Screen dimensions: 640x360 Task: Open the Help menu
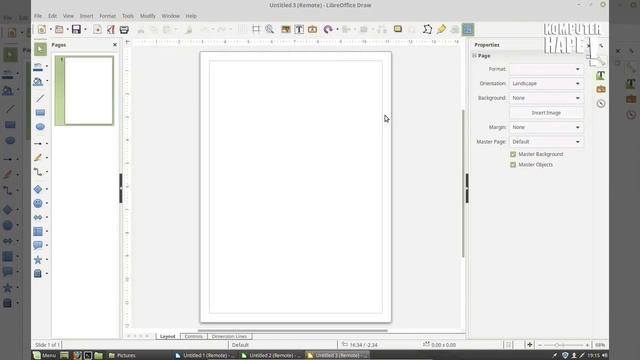pyautogui.click(x=191, y=16)
